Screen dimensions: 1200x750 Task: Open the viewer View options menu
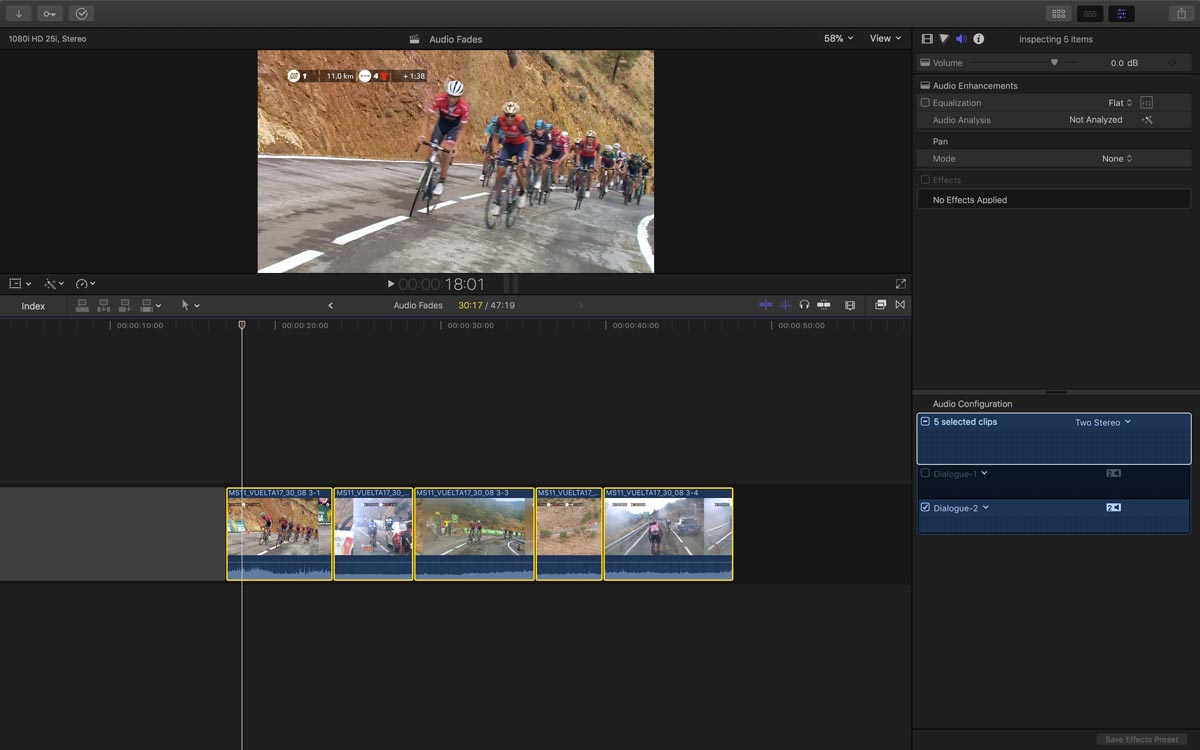885,39
